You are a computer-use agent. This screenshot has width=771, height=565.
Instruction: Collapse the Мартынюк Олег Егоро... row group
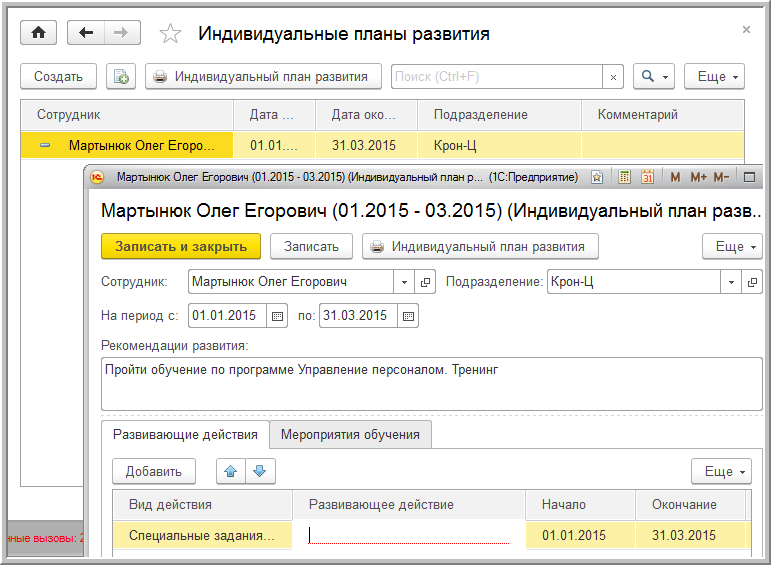[x=45, y=145]
